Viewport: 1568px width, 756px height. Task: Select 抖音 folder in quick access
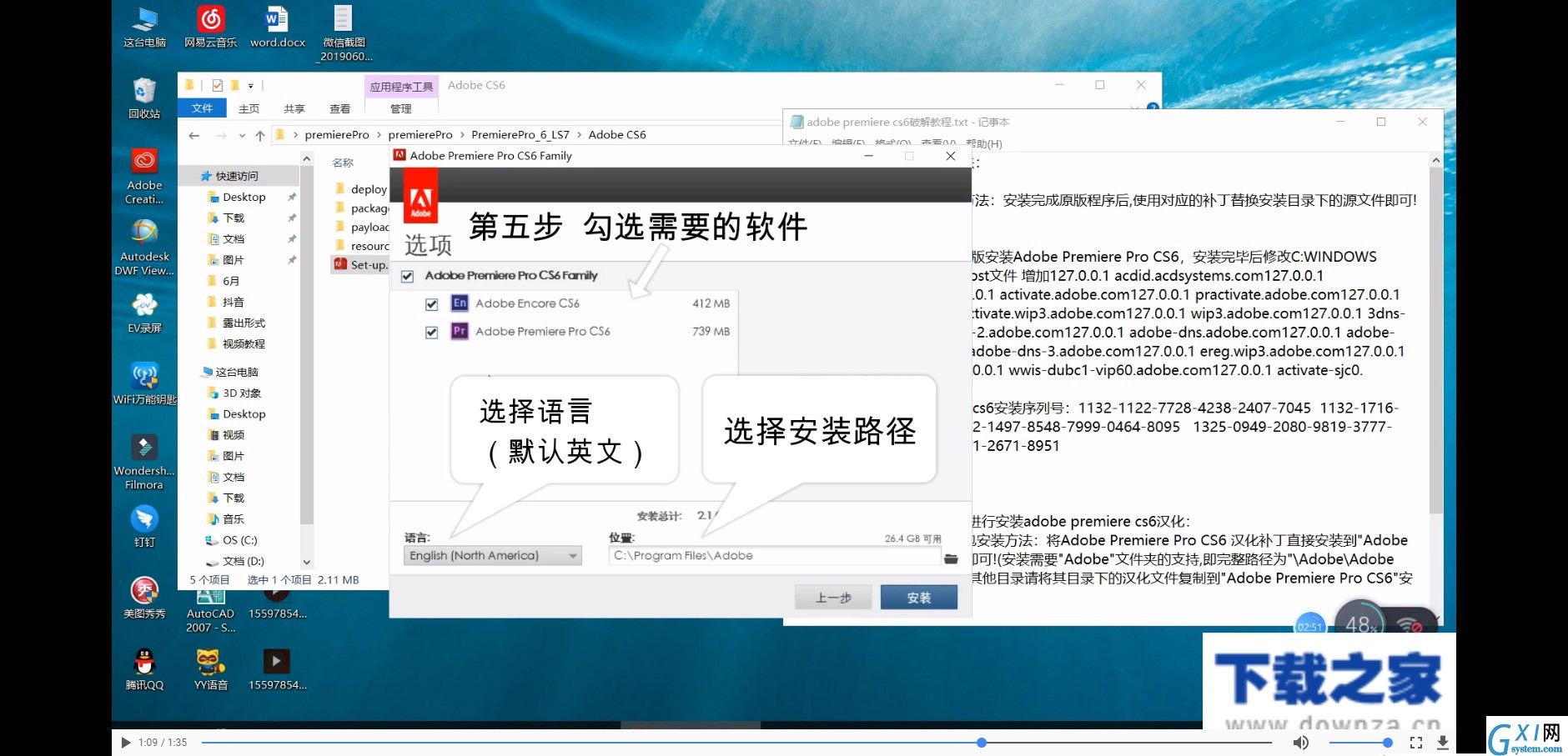pos(225,302)
